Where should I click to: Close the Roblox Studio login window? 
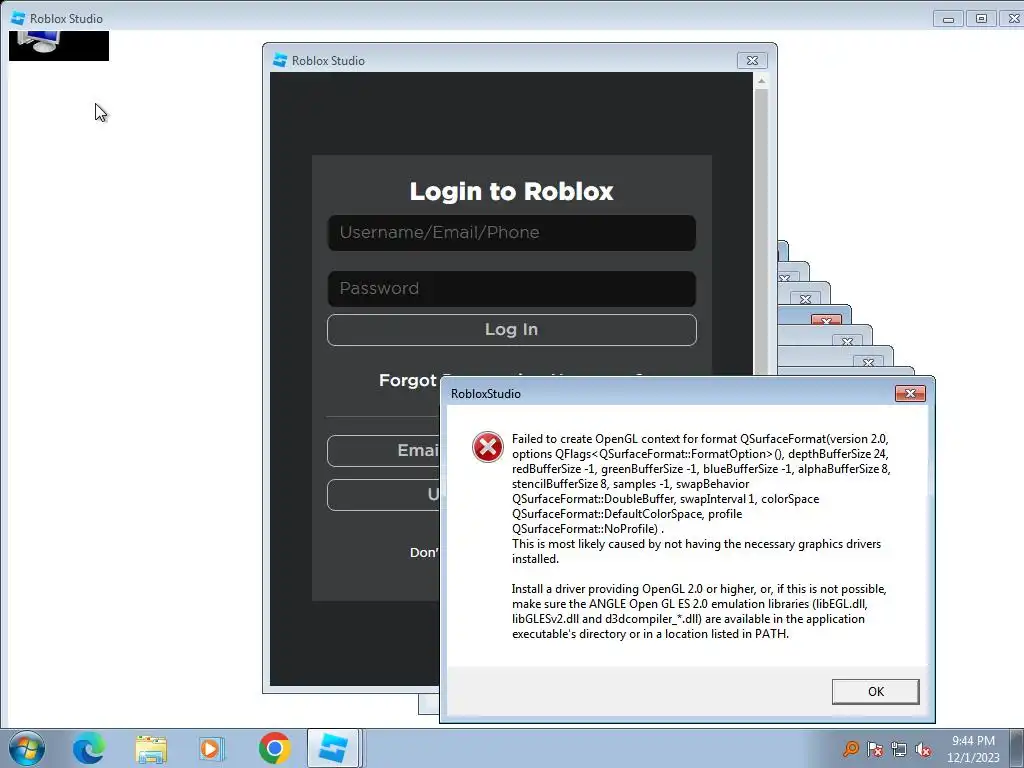[x=752, y=60]
